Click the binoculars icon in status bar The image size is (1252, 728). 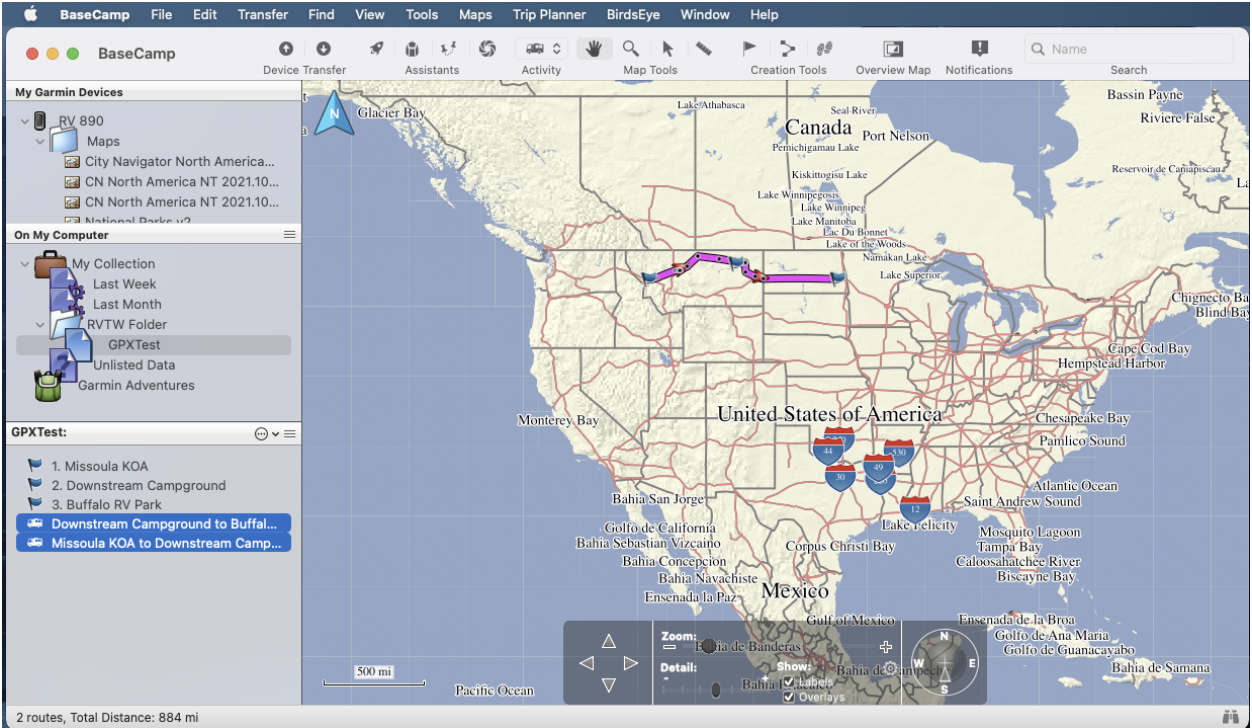point(1230,717)
